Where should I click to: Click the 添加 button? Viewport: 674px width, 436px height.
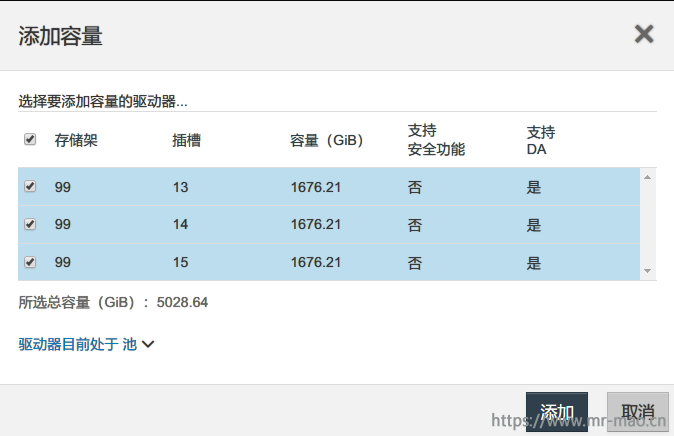click(x=557, y=411)
